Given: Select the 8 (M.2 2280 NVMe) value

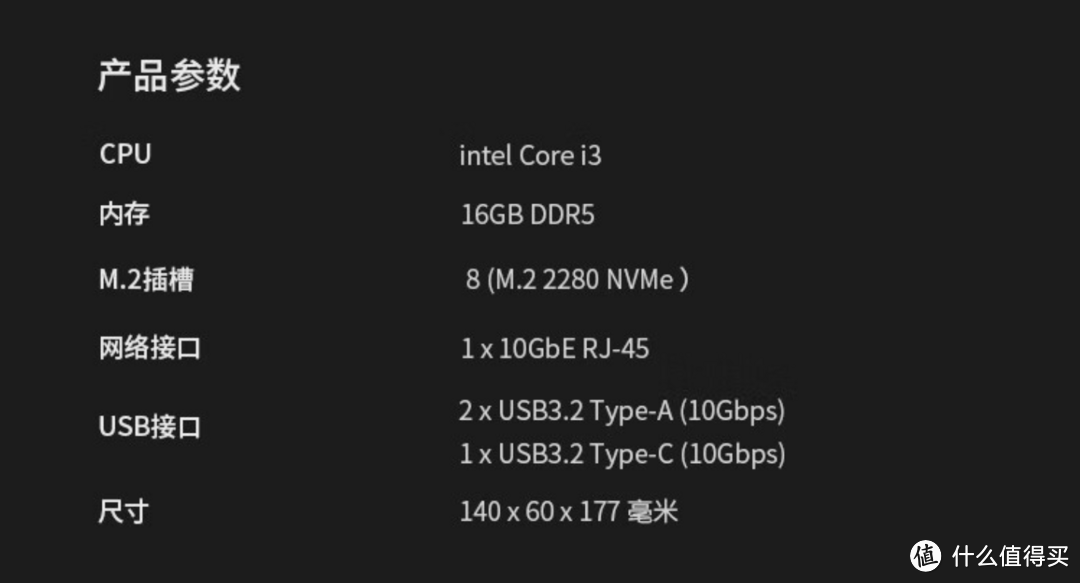Looking at the screenshot, I should (x=576, y=280).
